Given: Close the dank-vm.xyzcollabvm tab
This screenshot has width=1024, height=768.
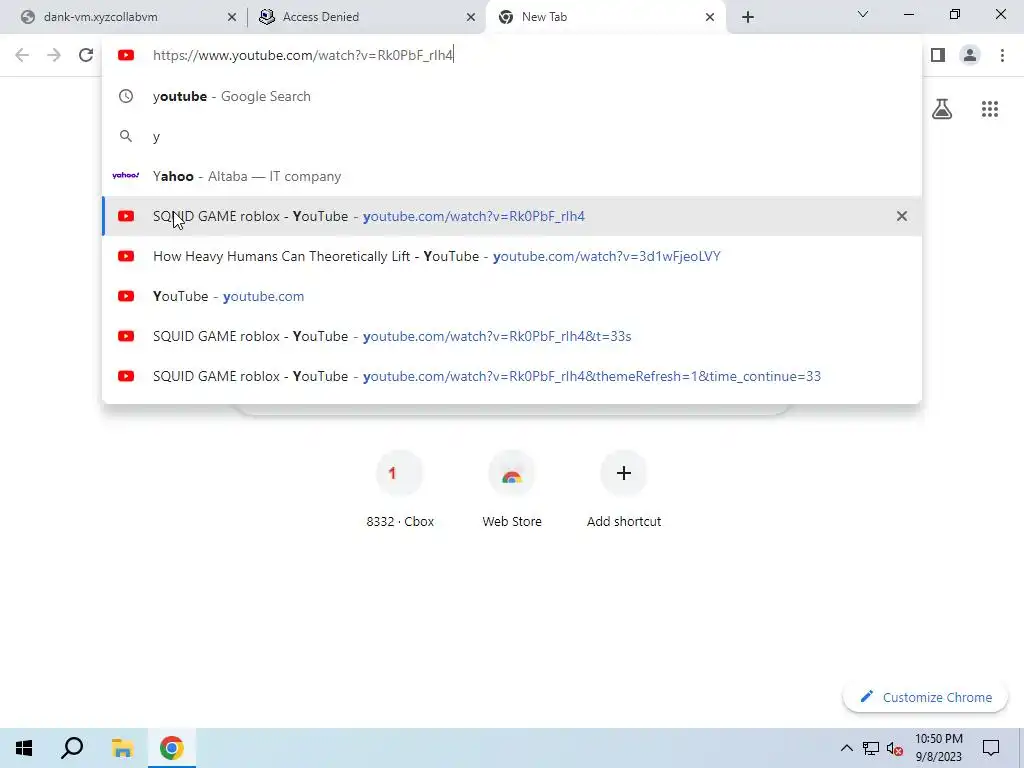Looking at the screenshot, I should 231,17.
